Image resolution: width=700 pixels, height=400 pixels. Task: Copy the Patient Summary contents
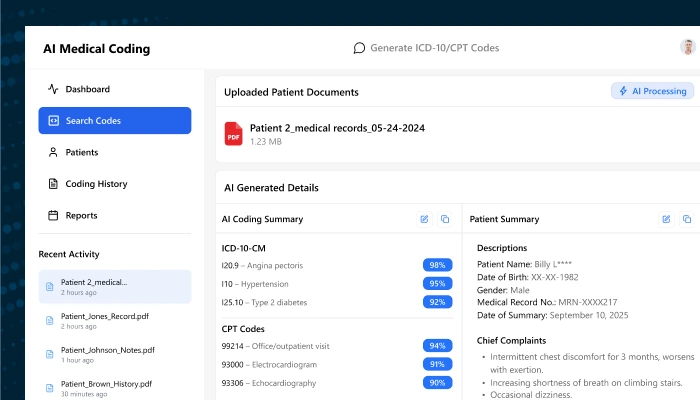pyautogui.click(x=687, y=219)
